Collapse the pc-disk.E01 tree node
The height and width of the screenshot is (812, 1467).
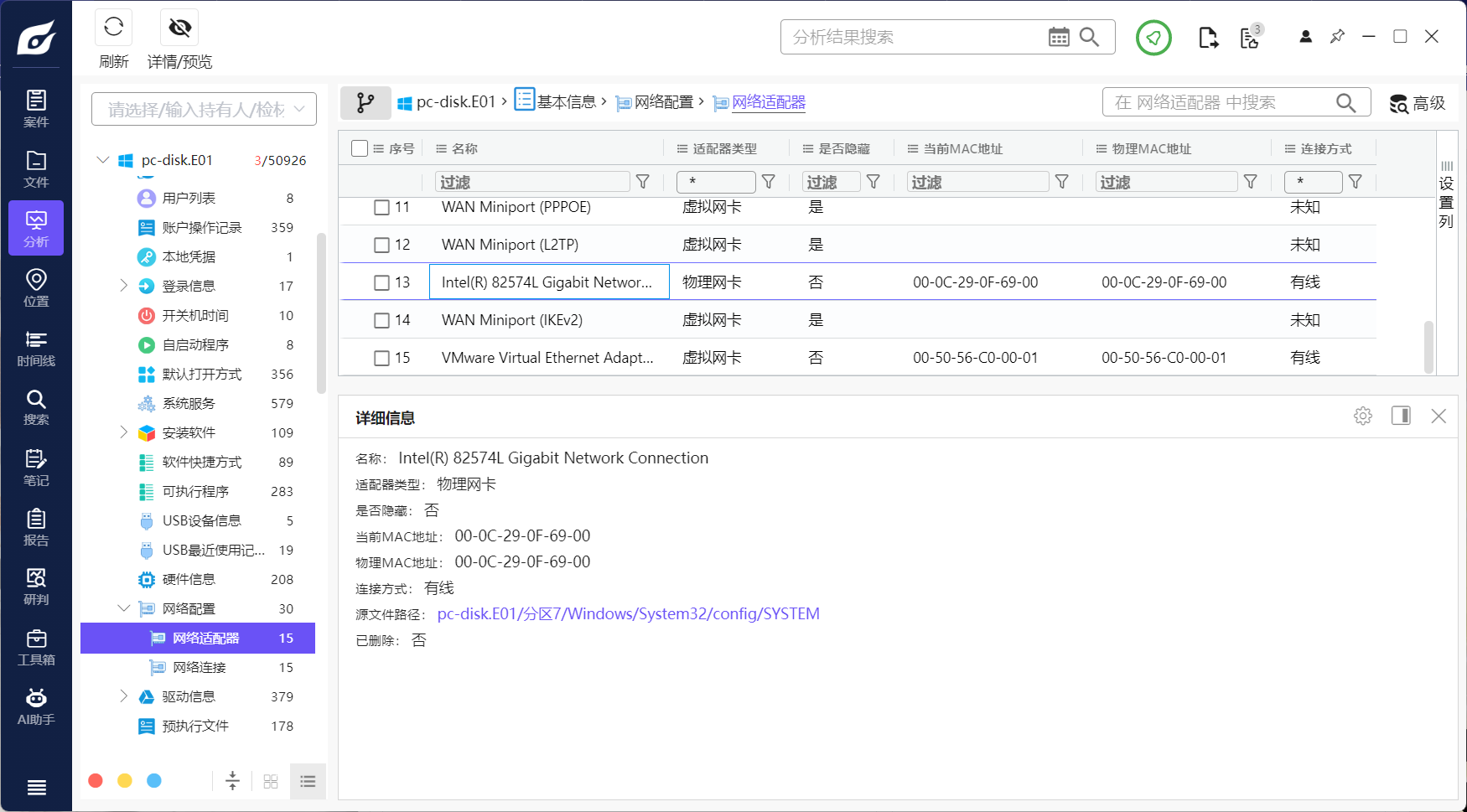click(103, 160)
